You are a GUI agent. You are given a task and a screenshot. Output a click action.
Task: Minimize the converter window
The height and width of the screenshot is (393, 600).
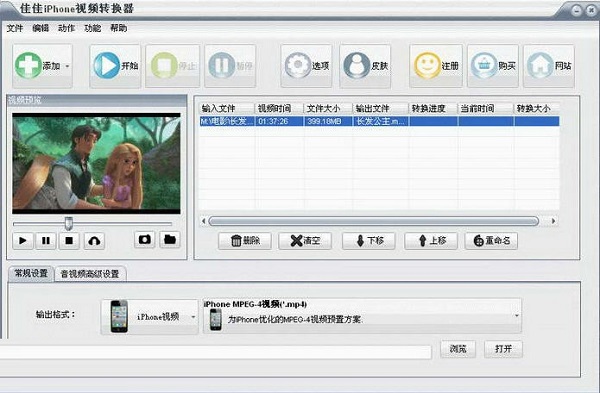coord(576,10)
